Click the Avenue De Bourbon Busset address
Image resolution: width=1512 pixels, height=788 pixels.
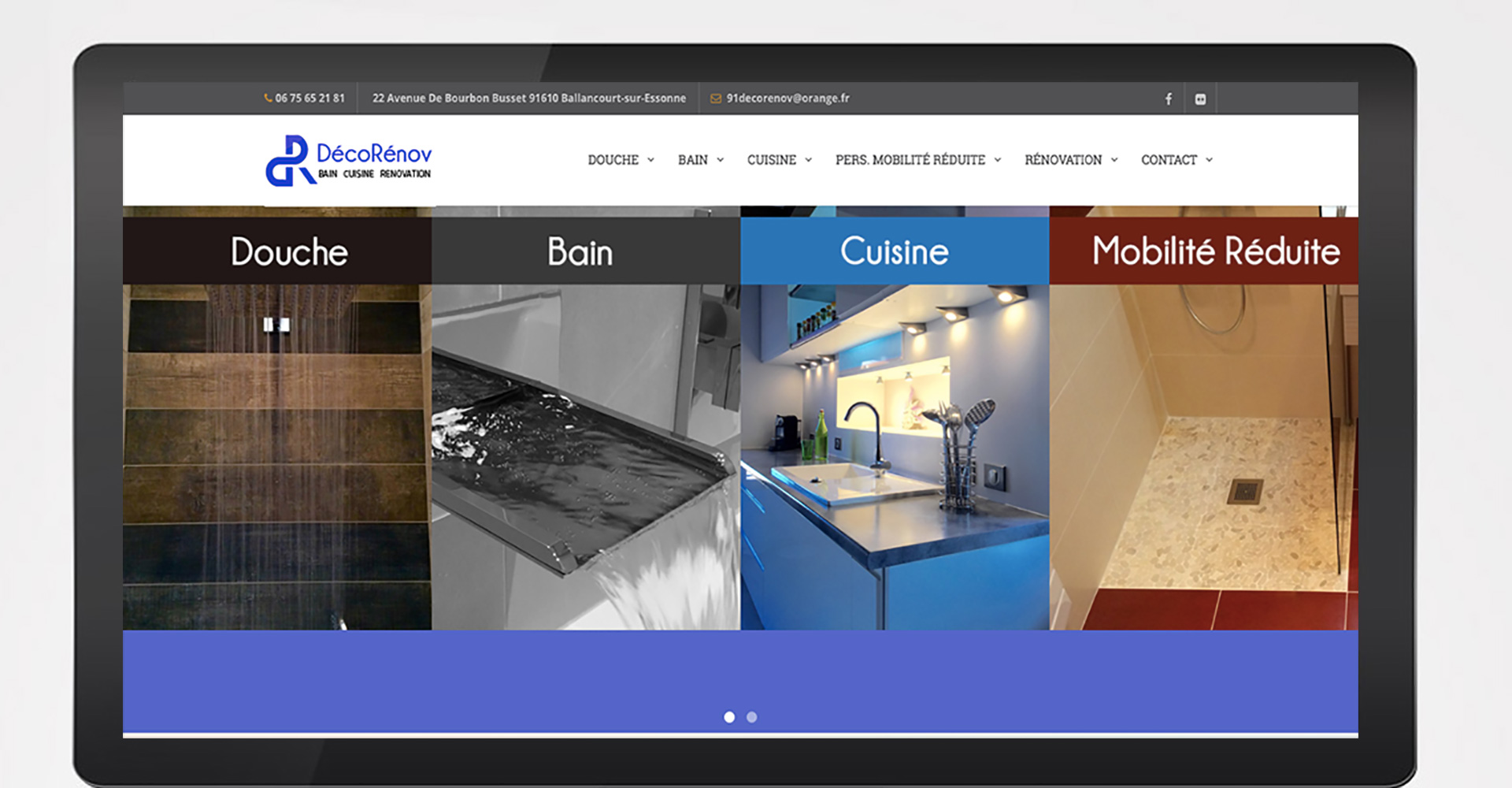[x=529, y=98]
